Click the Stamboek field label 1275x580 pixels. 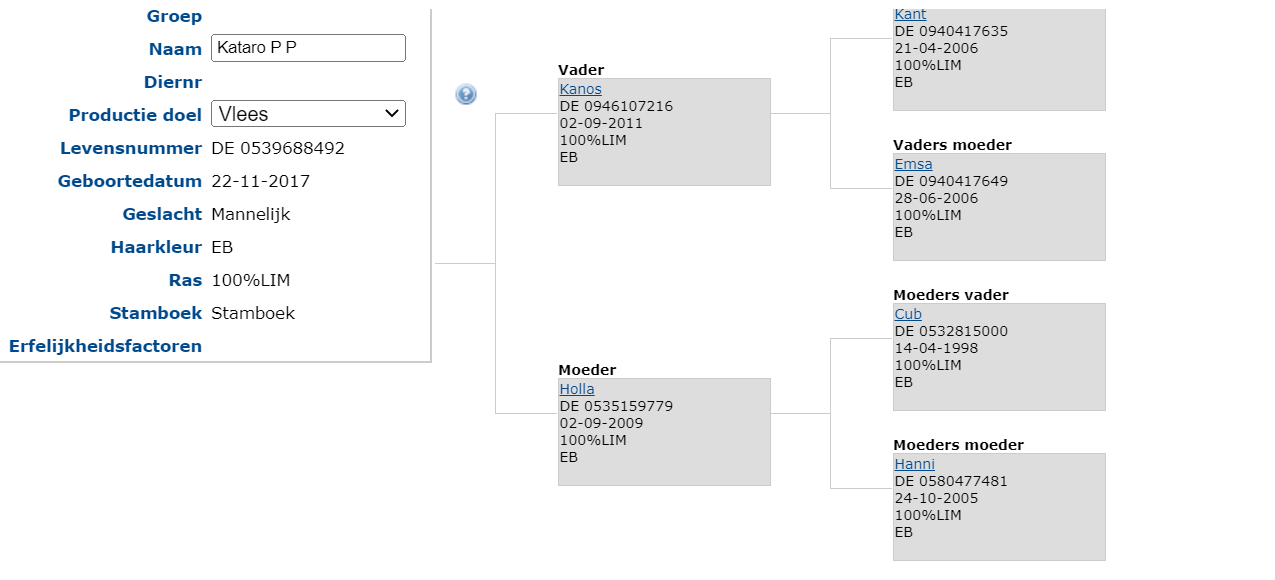click(156, 313)
